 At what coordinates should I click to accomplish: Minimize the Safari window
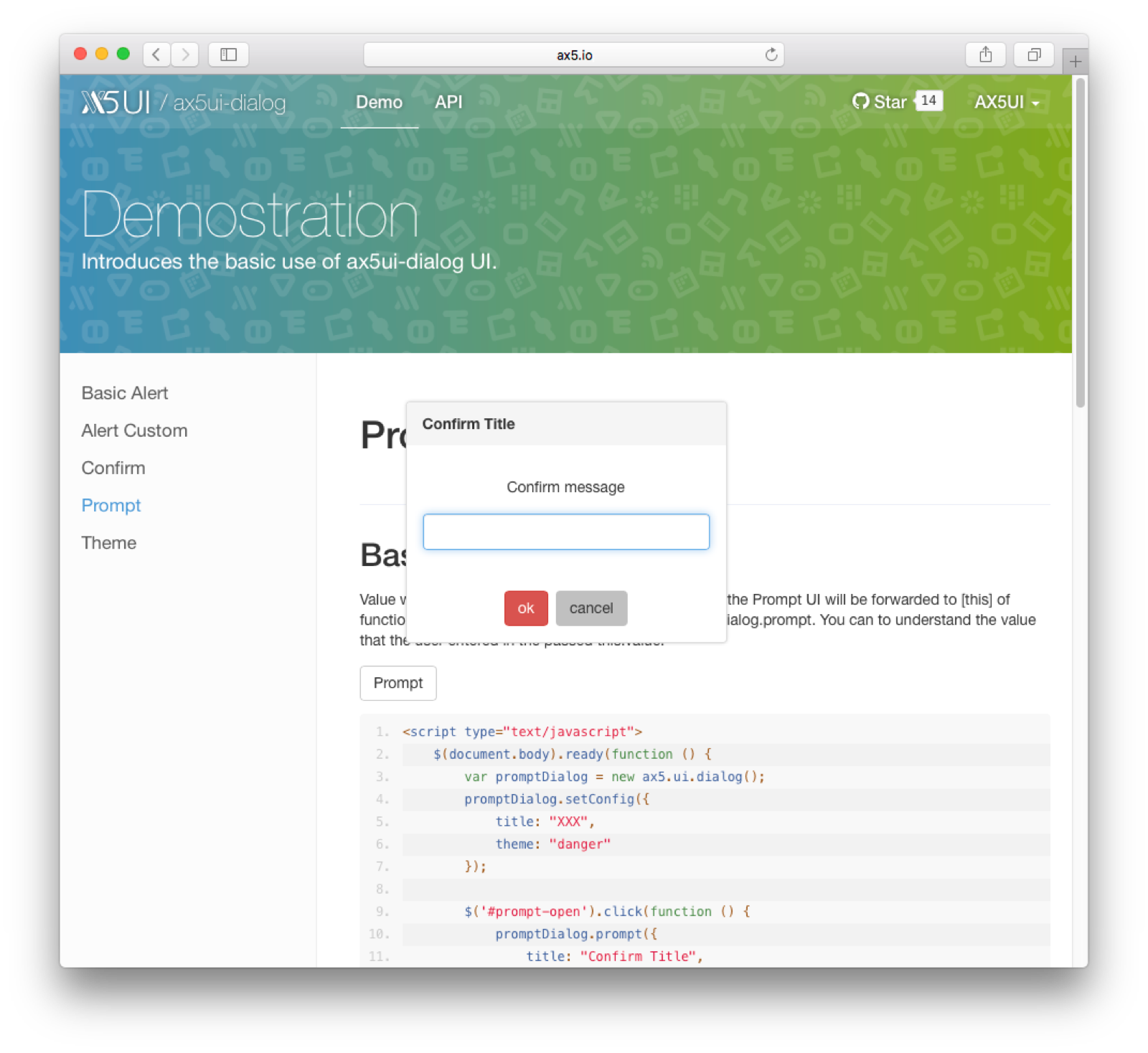[102, 54]
